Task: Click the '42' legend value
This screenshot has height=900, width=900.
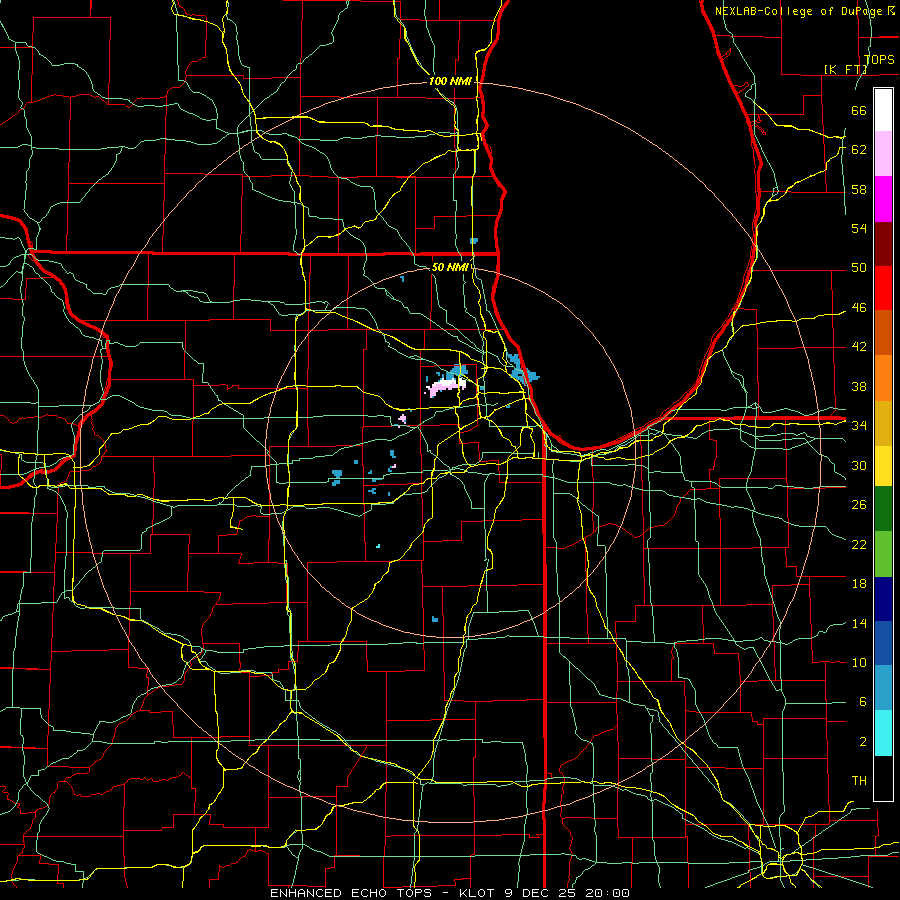Action: [859, 347]
